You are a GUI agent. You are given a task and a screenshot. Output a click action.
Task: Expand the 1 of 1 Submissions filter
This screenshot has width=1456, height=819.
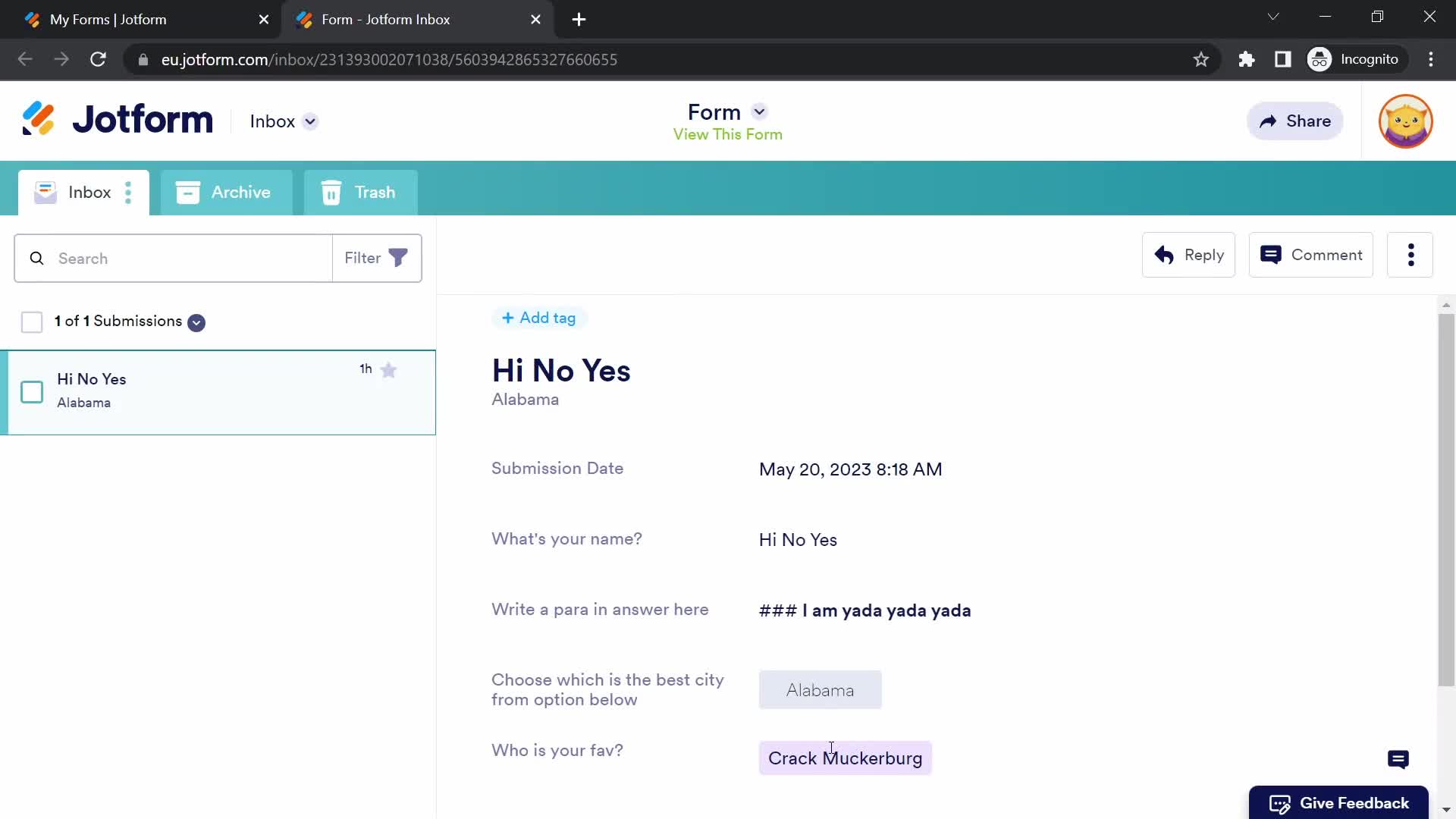[x=196, y=321]
